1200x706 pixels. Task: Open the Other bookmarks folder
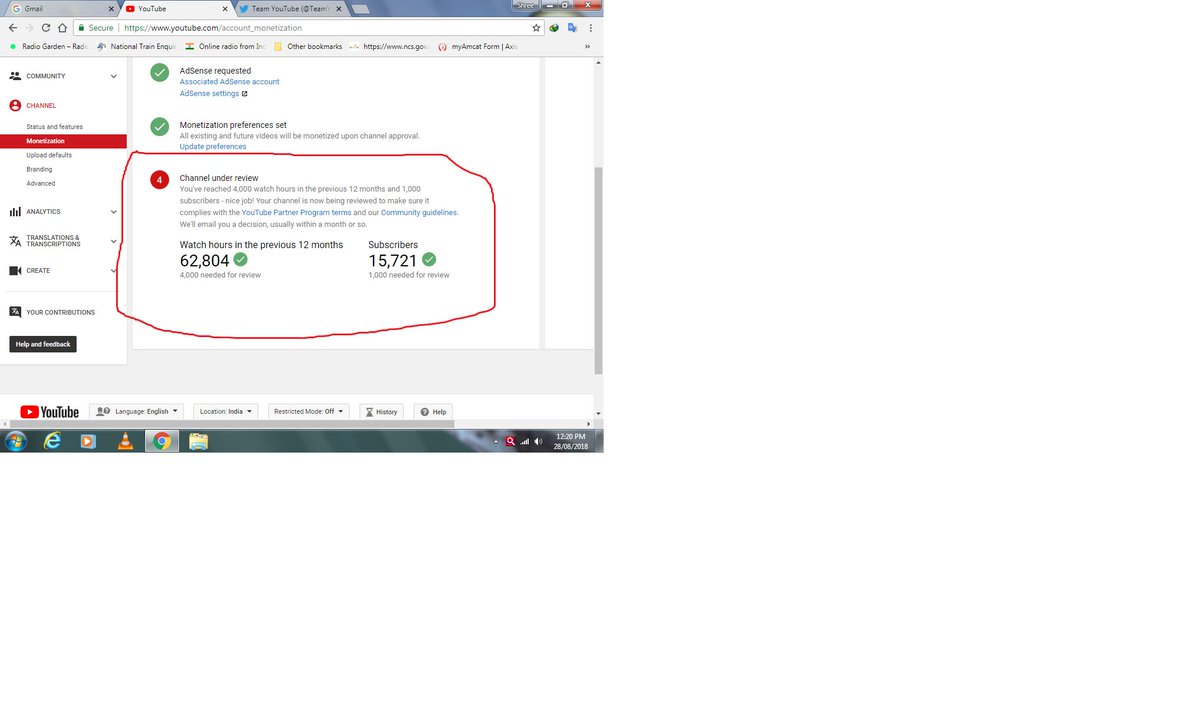coord(308,46)
